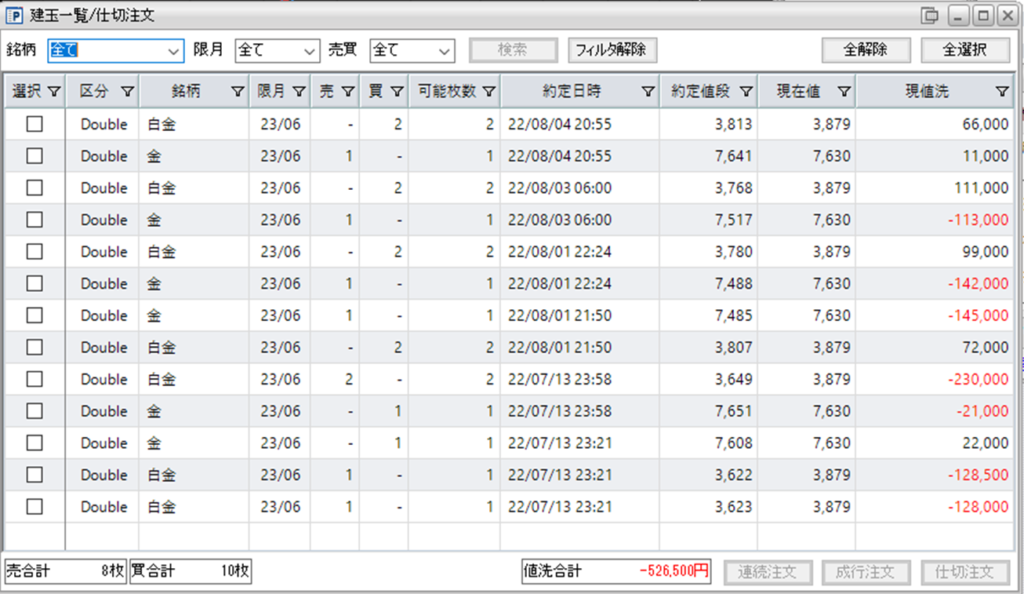
Task: Tick the checkbox for the first 白金 row
Action: tap(35, 124)
